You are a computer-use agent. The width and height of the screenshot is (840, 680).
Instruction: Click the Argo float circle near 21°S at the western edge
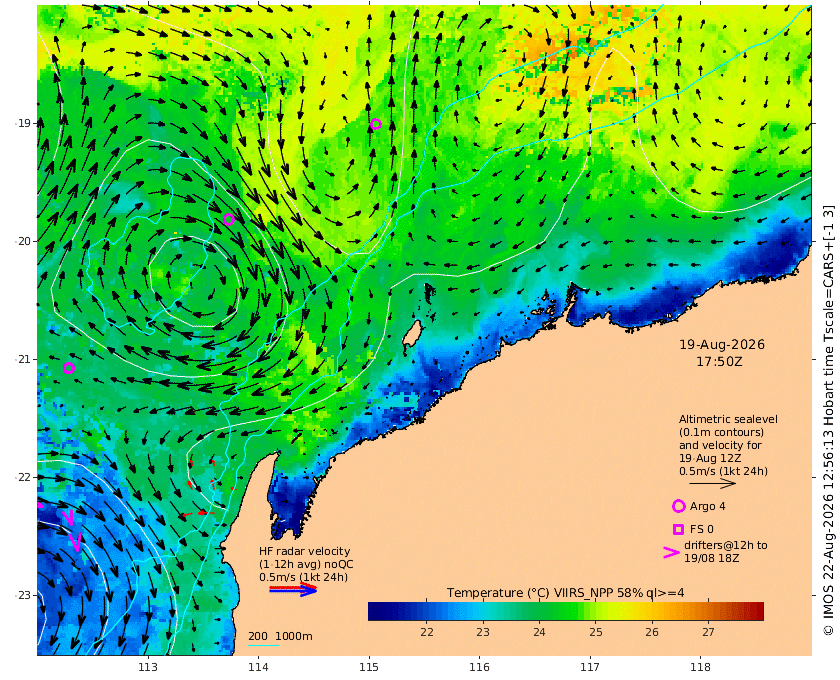(69, 368)
